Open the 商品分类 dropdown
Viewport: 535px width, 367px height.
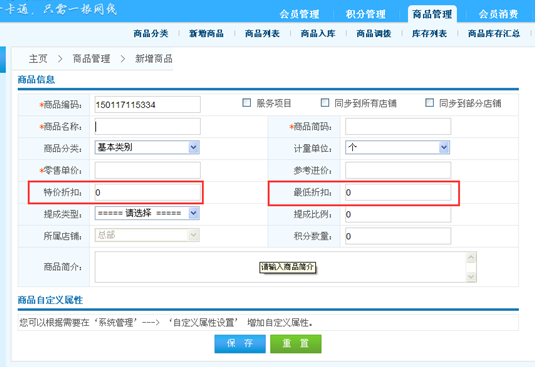[x=147, y=147]
